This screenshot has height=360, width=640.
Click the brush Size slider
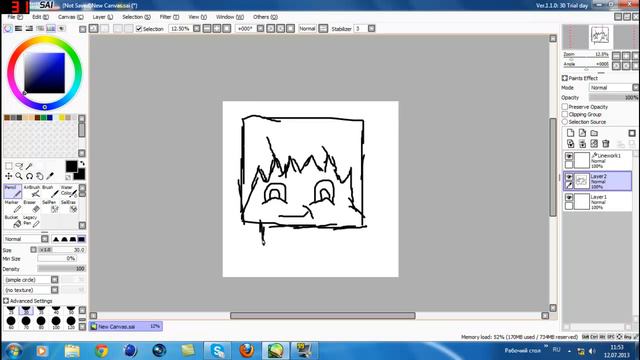click(x=62, y=250)
